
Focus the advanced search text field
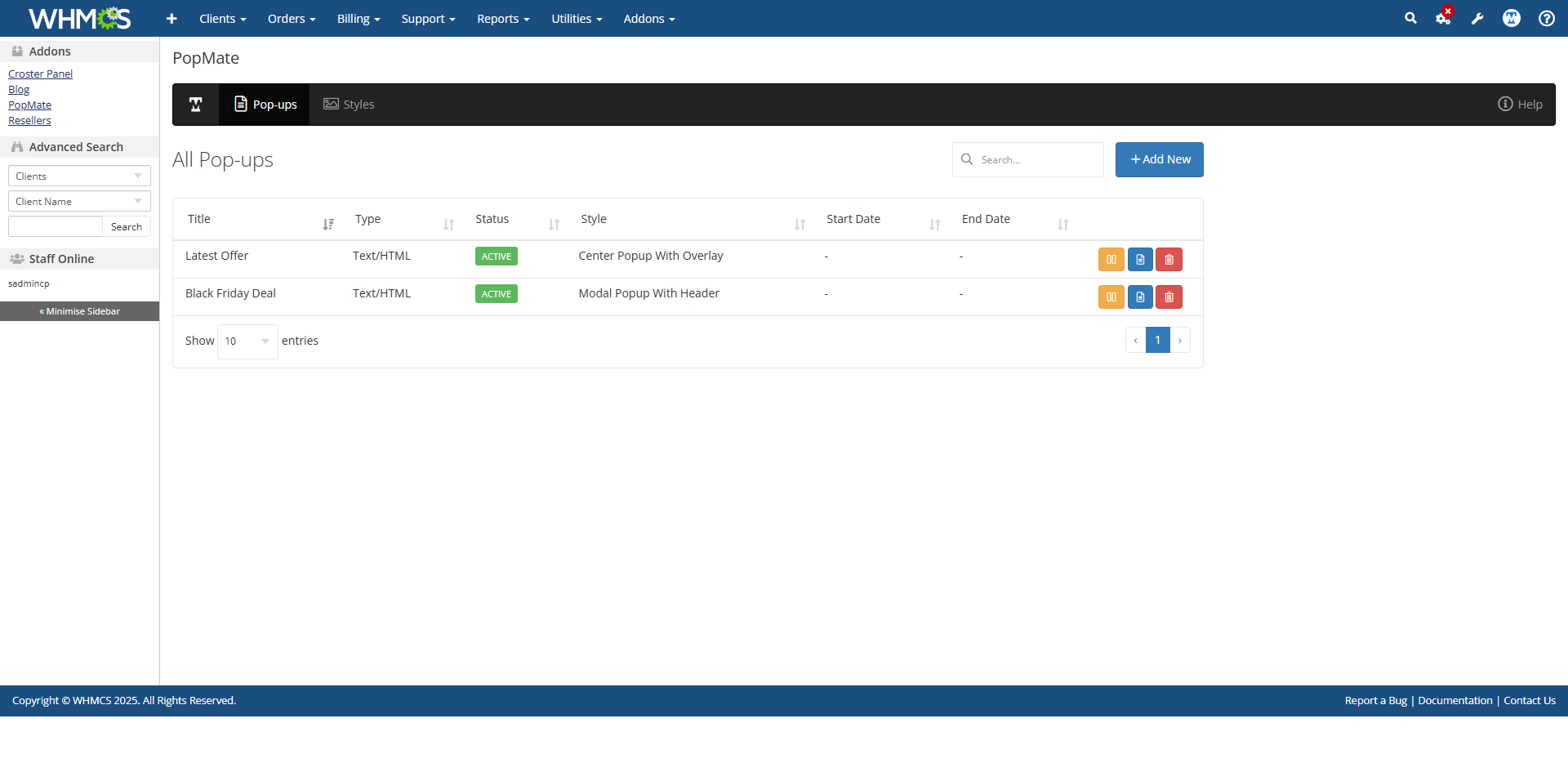[56, 227]
